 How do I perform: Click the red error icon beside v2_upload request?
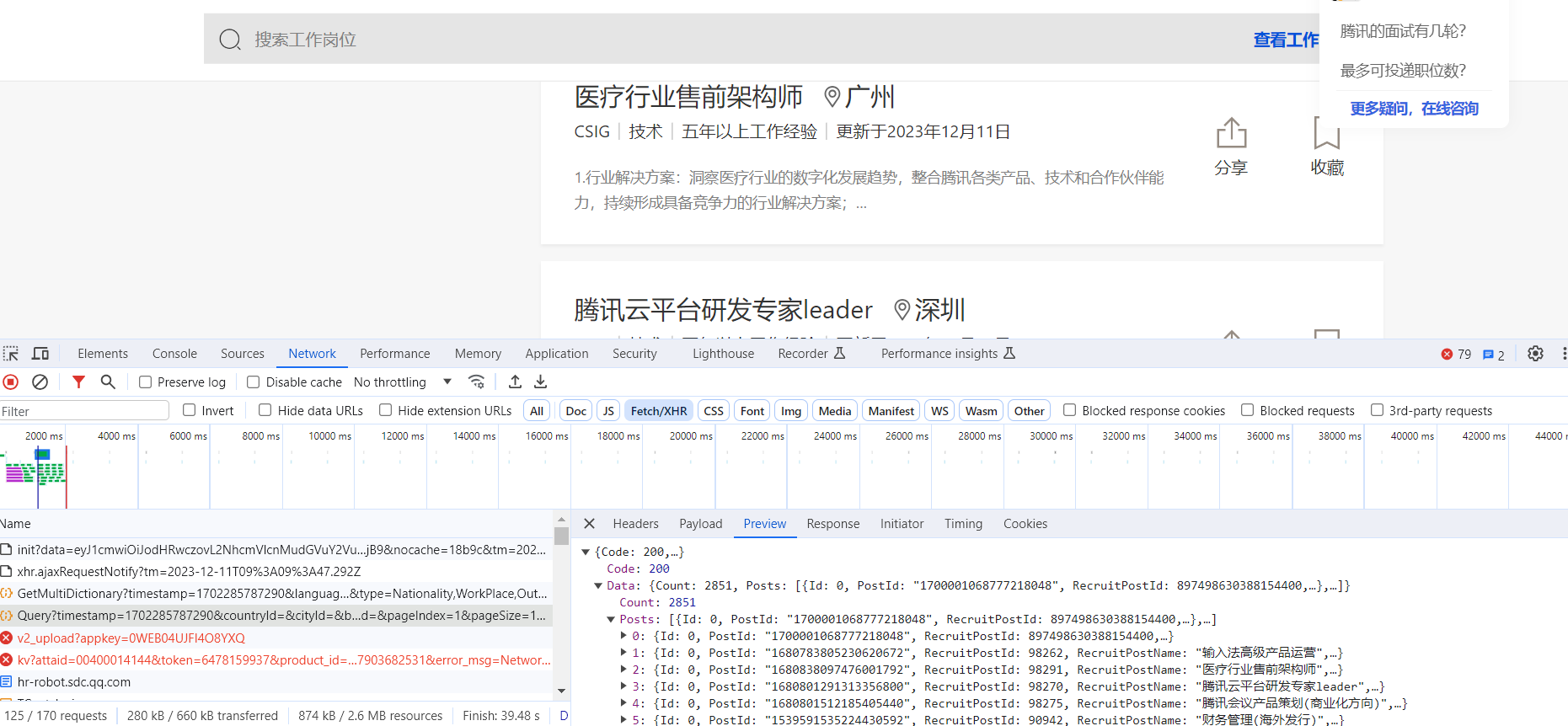pos(7,638)
